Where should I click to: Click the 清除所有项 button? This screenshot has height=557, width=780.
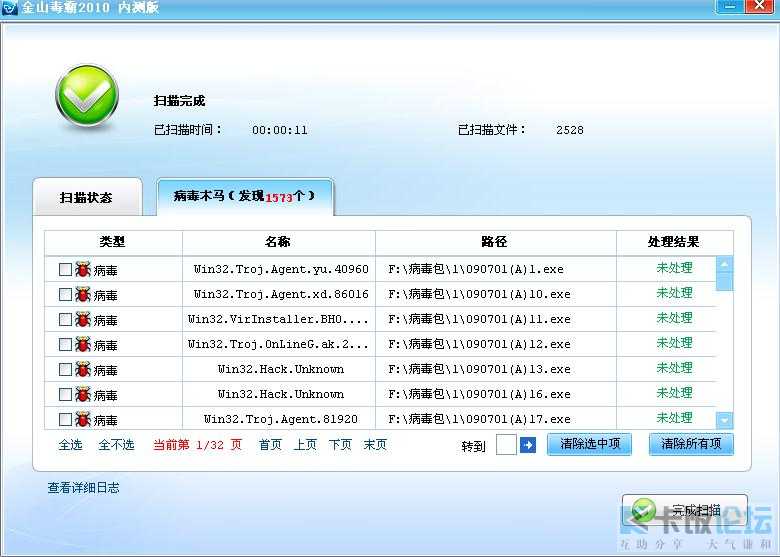[x=691, y=444]
